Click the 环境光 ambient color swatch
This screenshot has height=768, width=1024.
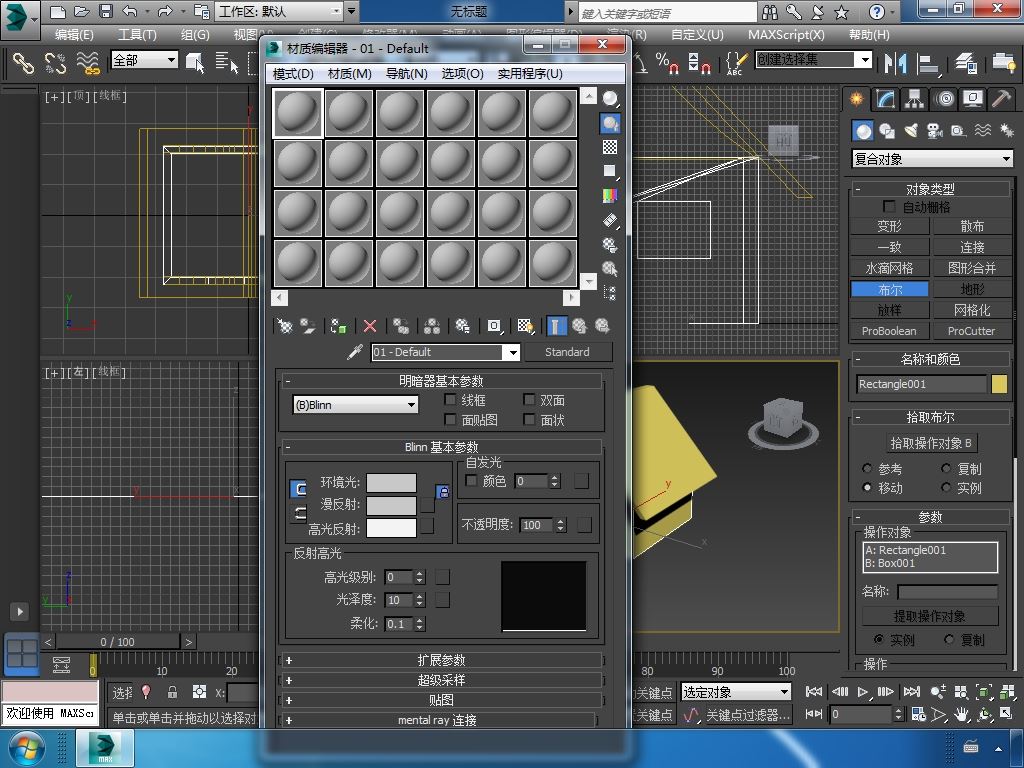click(391, 483)
